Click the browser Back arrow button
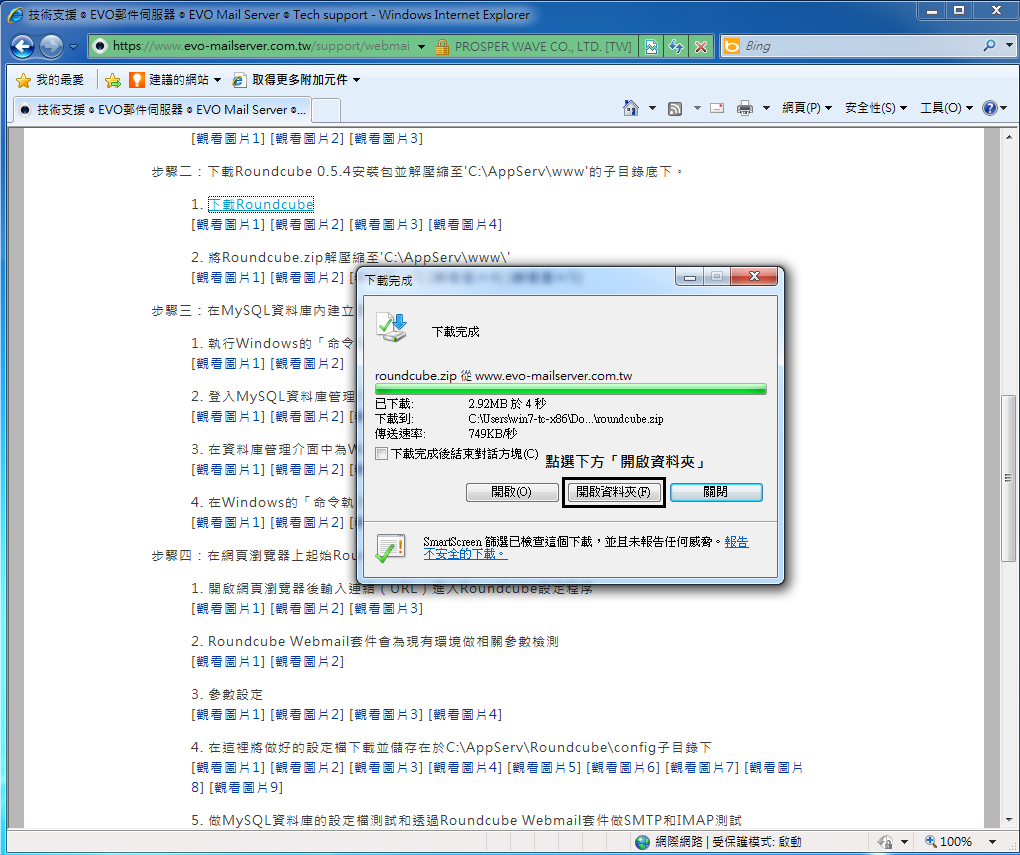Image resolution: width=1020 pixels, height=855 pixels. (22, 46)
